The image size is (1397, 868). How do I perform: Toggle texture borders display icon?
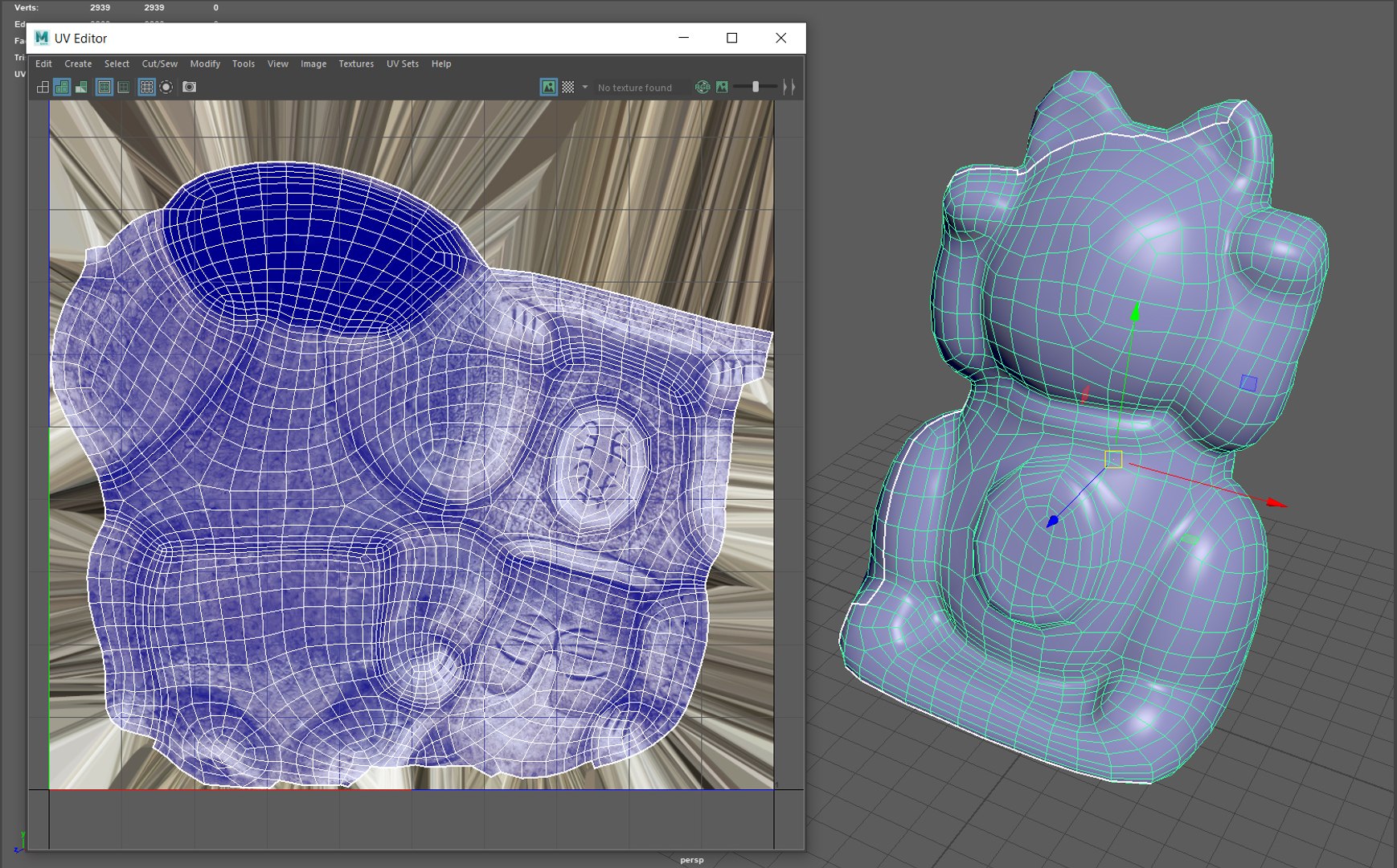[x=104, y=87]
